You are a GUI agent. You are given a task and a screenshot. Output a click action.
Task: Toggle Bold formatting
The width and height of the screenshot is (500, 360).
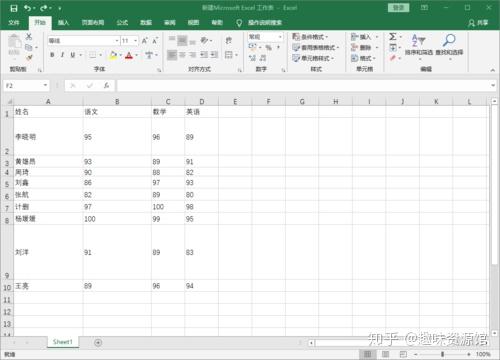[x=52, y=55]
